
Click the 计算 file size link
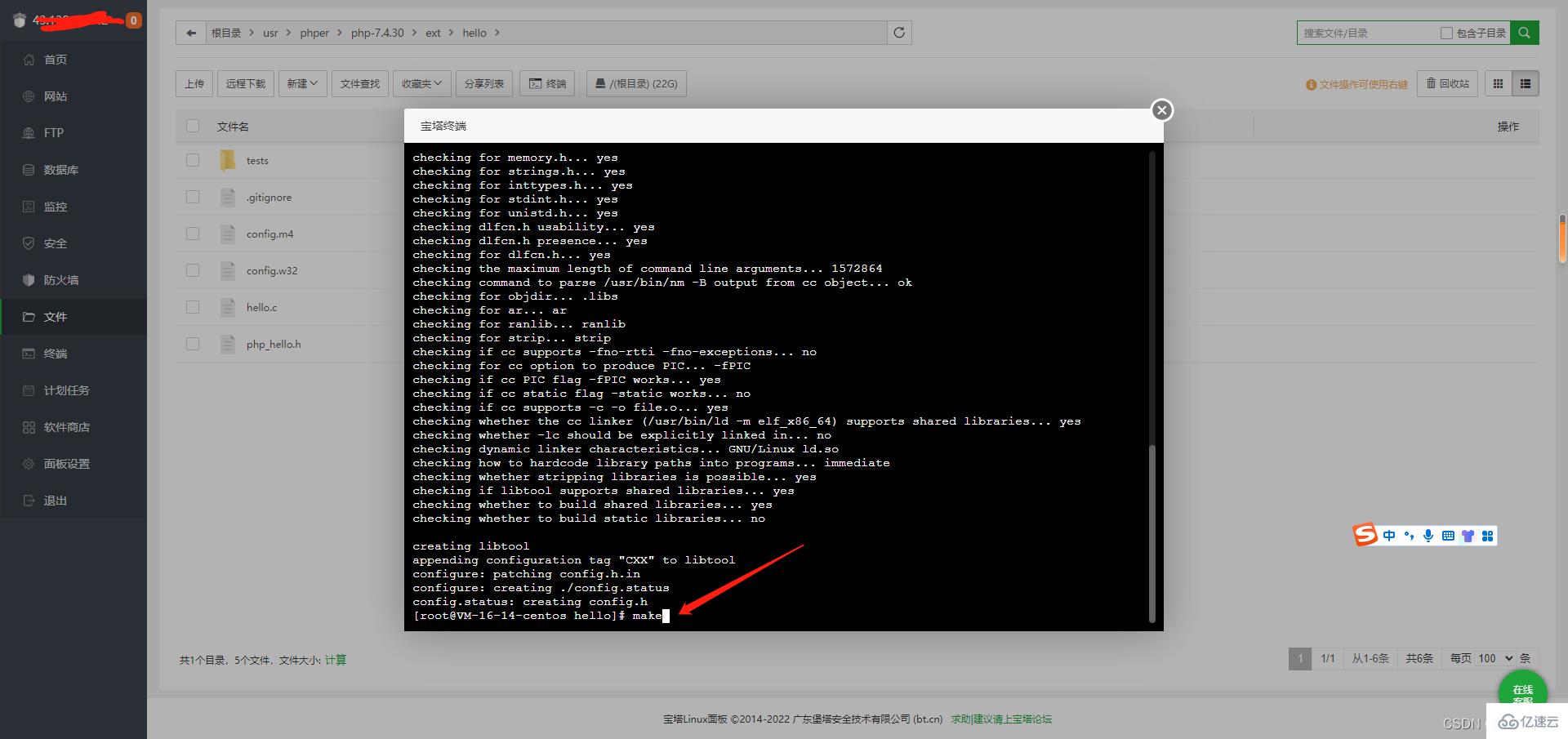(336, 660)
